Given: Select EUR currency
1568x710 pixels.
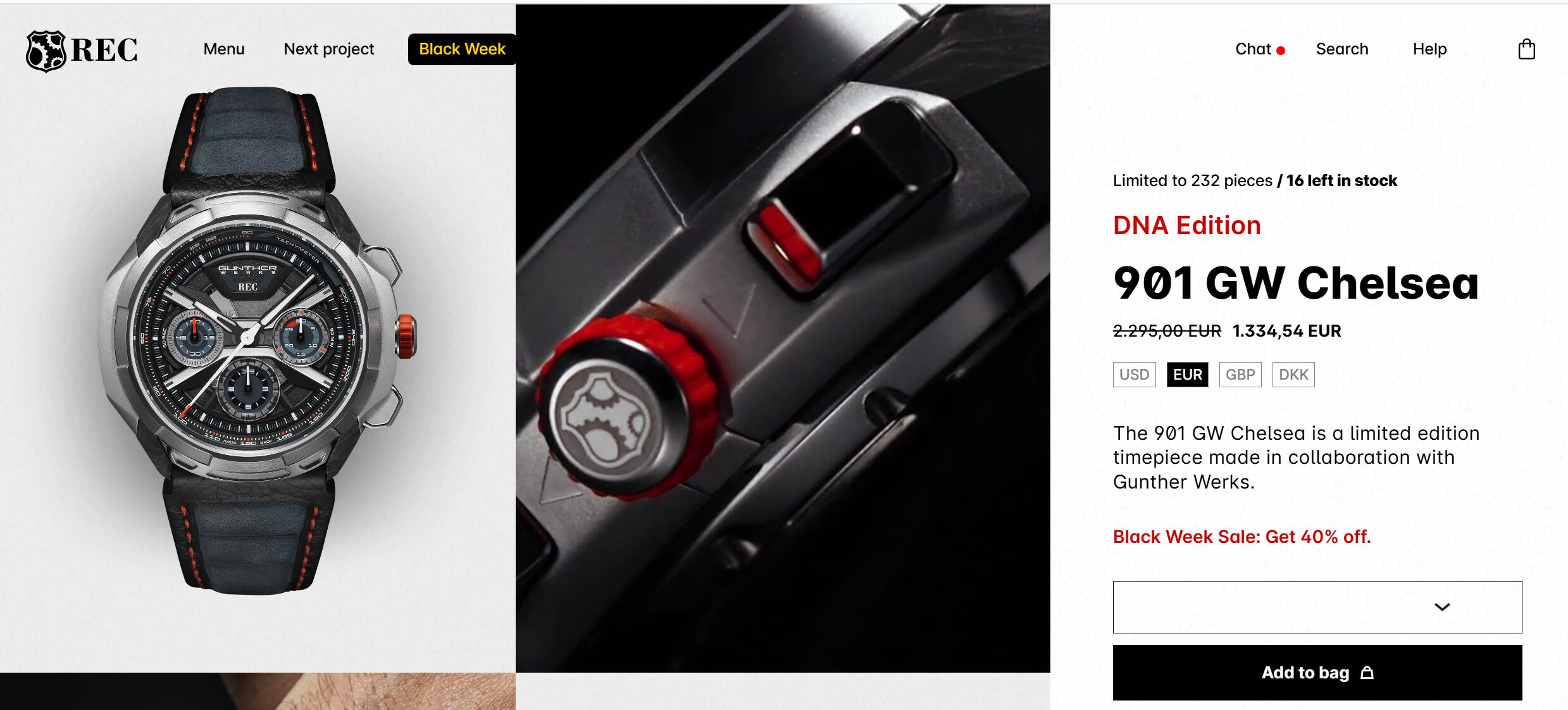Looking at the screenshot, I should point(1187,375).
